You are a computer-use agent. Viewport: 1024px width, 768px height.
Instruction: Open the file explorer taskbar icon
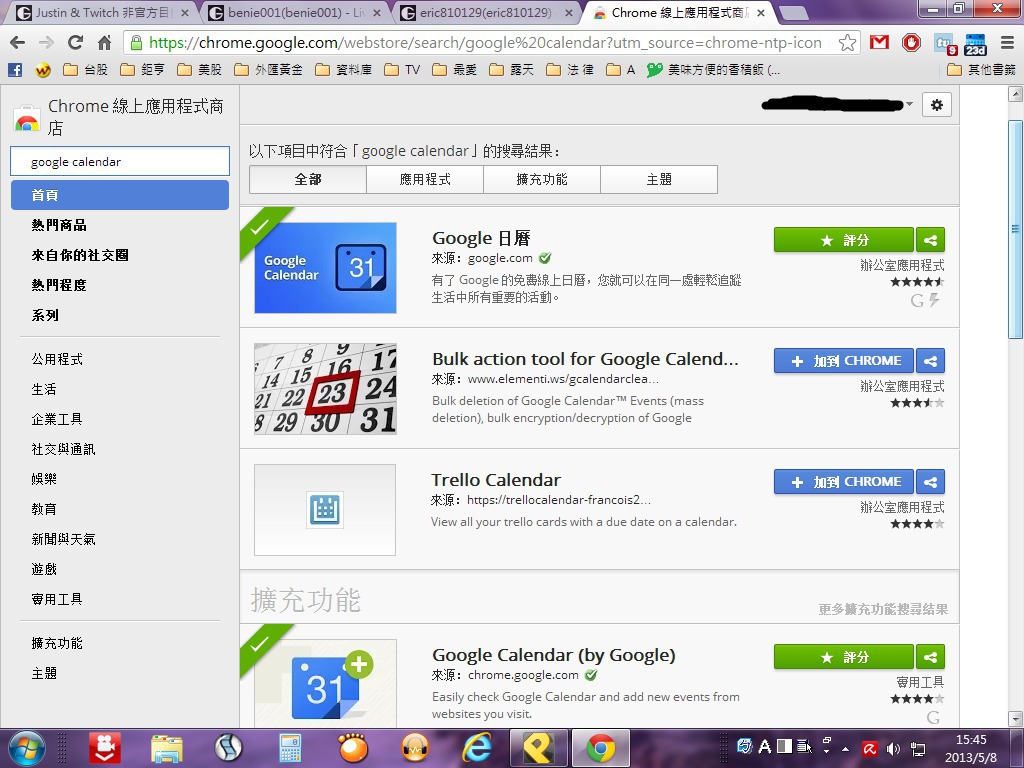coord(167,748)
